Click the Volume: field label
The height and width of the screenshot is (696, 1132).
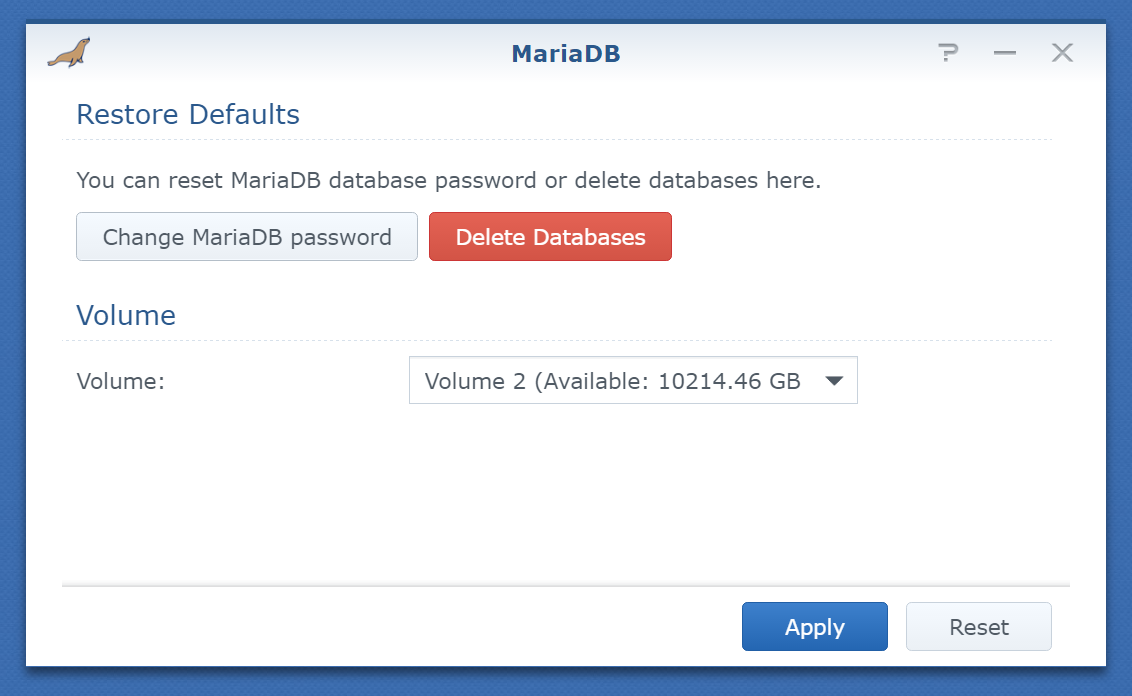[120, 380]
